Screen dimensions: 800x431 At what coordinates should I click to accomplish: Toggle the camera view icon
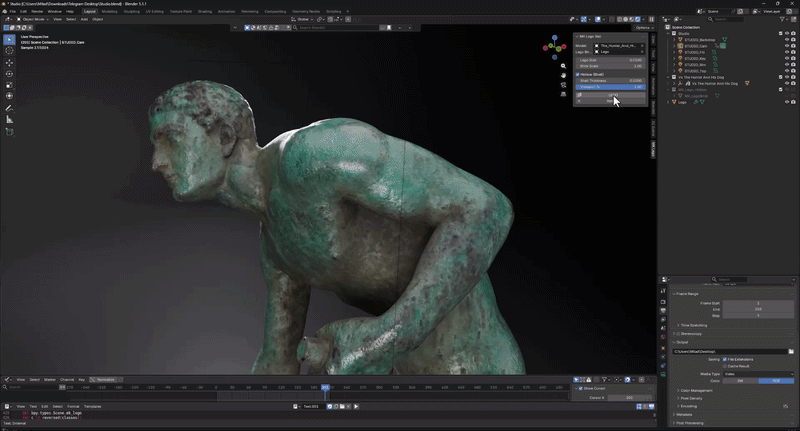click(x=563, y=85)
